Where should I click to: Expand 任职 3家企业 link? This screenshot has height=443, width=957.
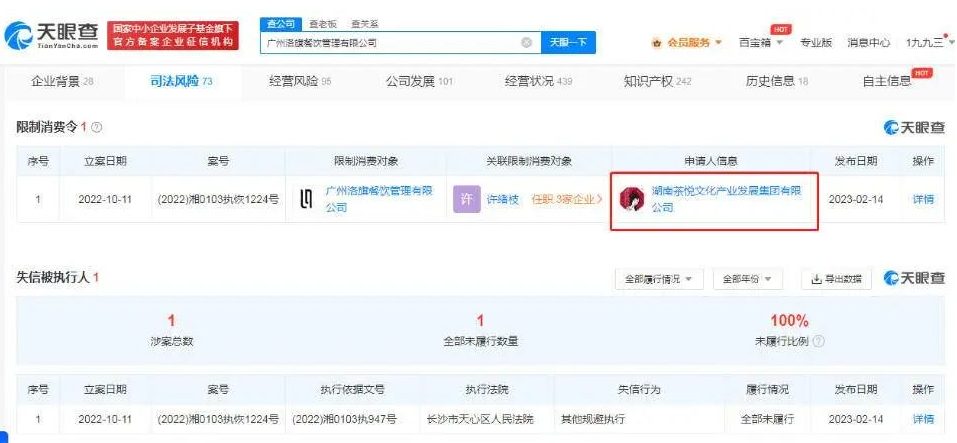click(567, 200)
